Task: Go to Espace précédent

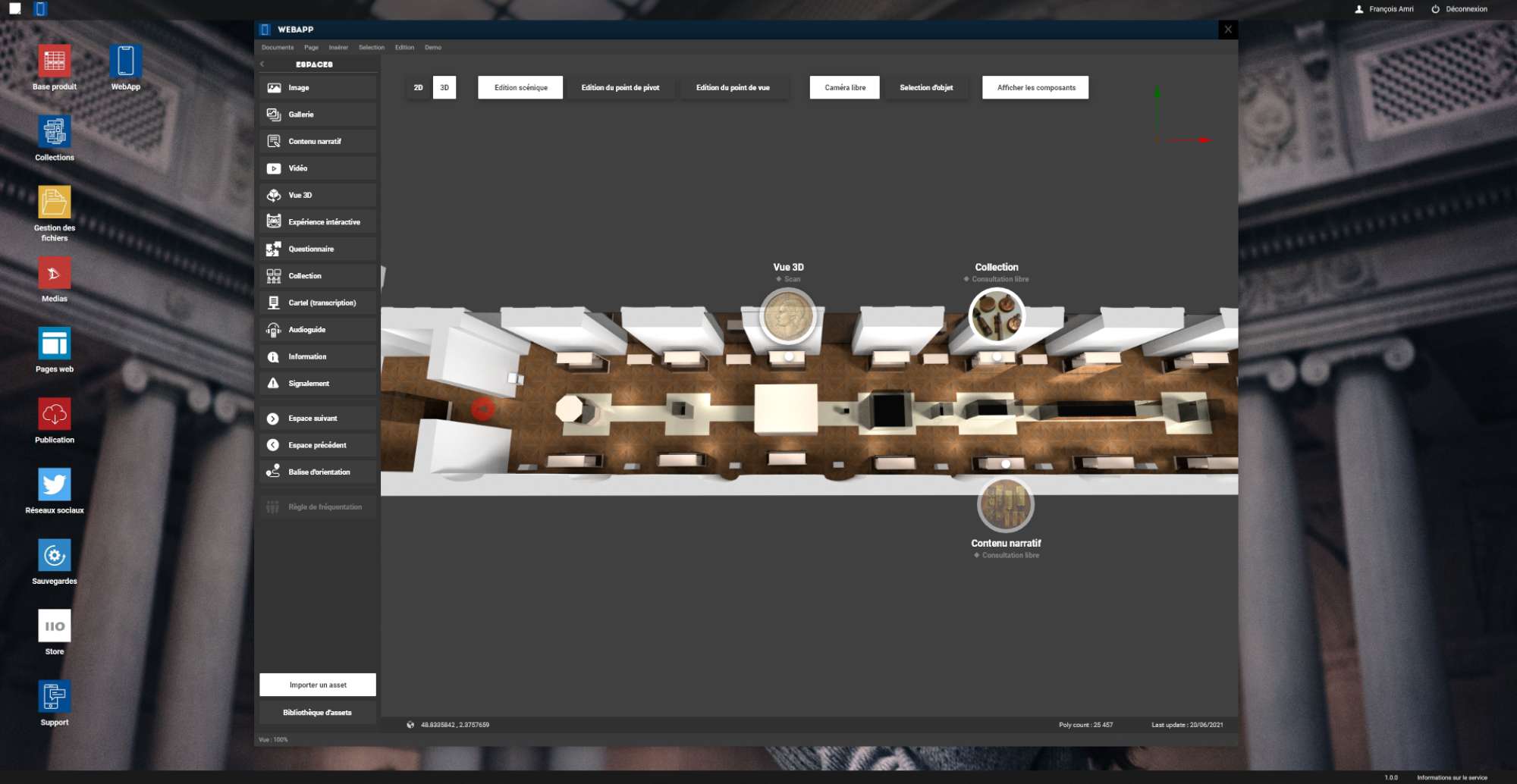Action: 318,445
